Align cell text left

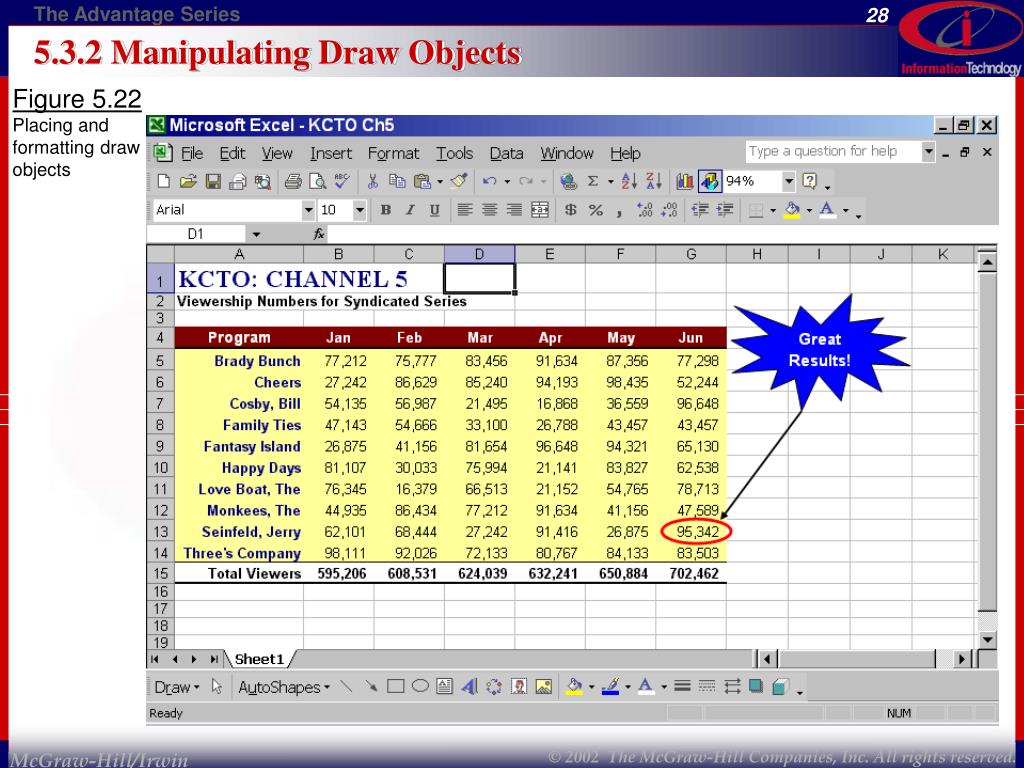click(x=464, y=210)
